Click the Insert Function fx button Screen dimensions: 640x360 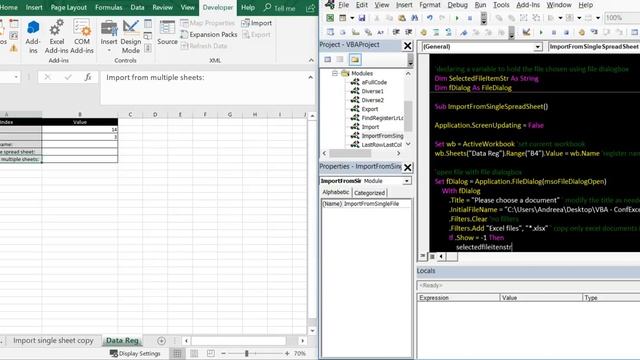tap(88, 77)
